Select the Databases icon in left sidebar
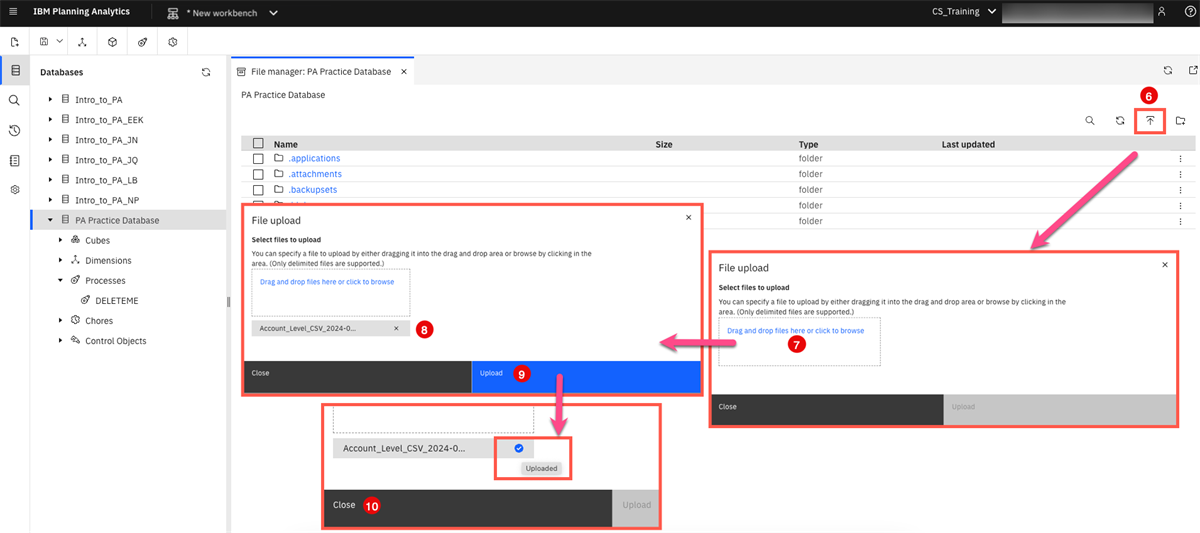This screenshot has width=1200, height=533. pyautogui.click(x=14, y=71)
